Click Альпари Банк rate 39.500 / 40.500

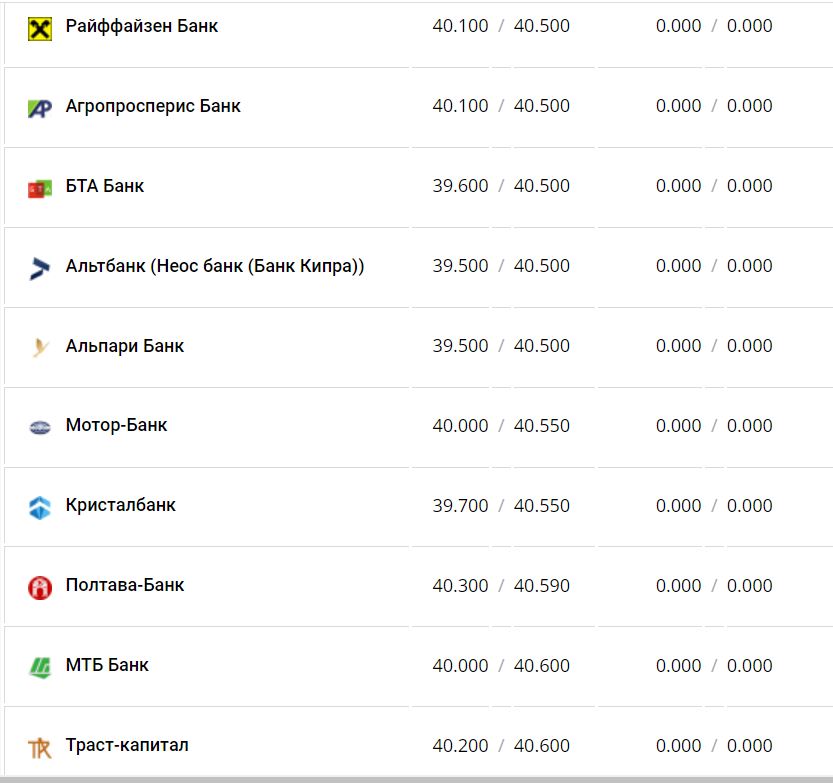point(501,346)
